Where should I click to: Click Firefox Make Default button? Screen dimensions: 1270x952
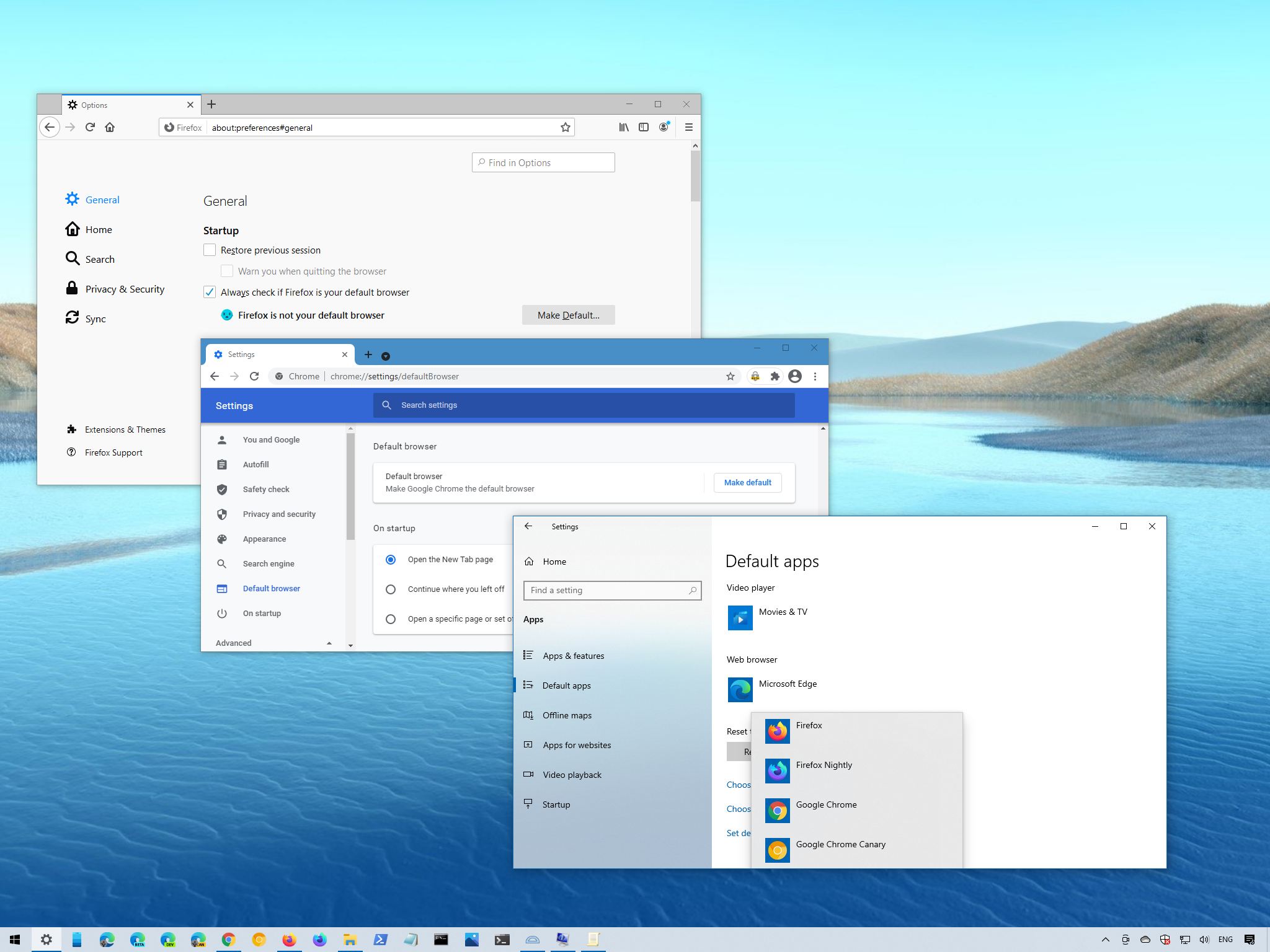coord(568,315)
